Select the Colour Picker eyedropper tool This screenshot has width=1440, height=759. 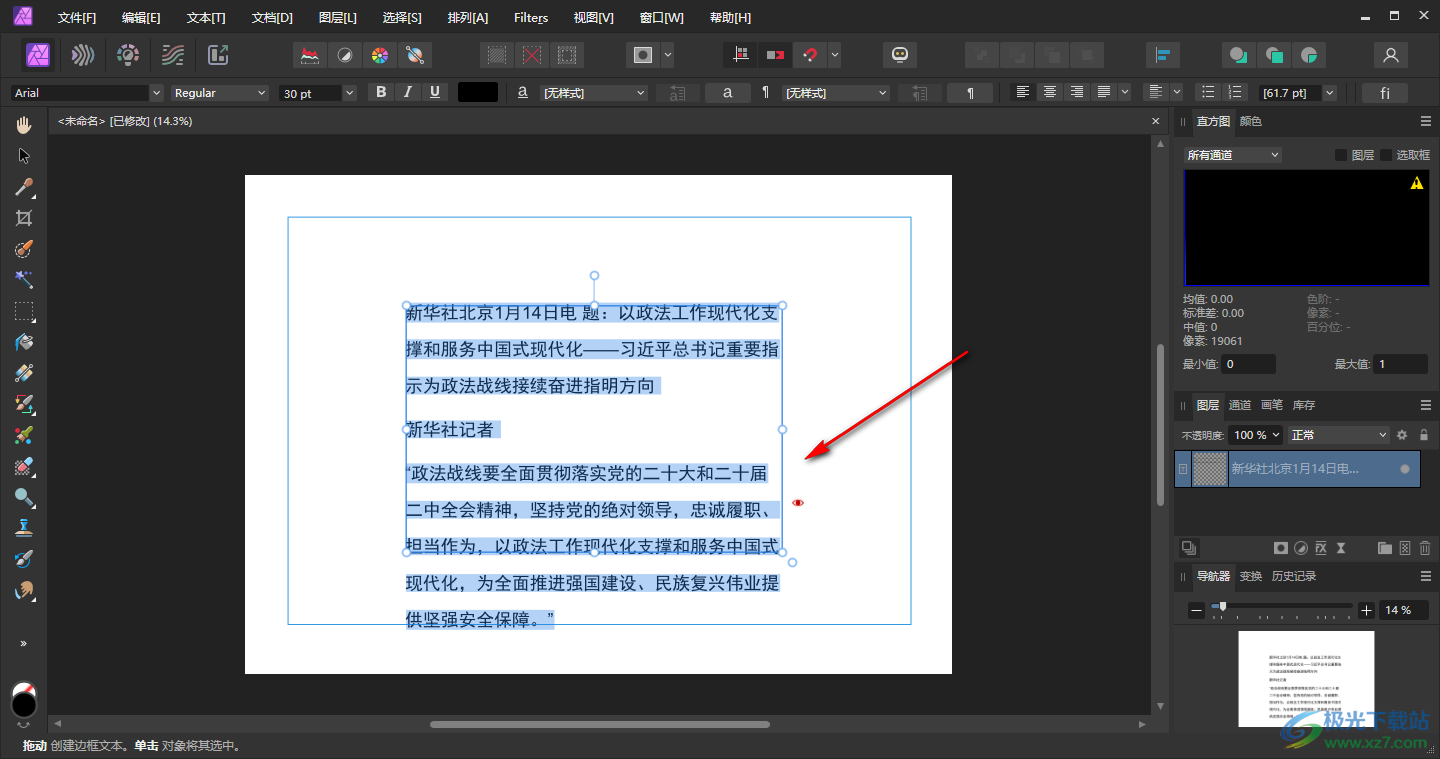(x=24, y=187)
